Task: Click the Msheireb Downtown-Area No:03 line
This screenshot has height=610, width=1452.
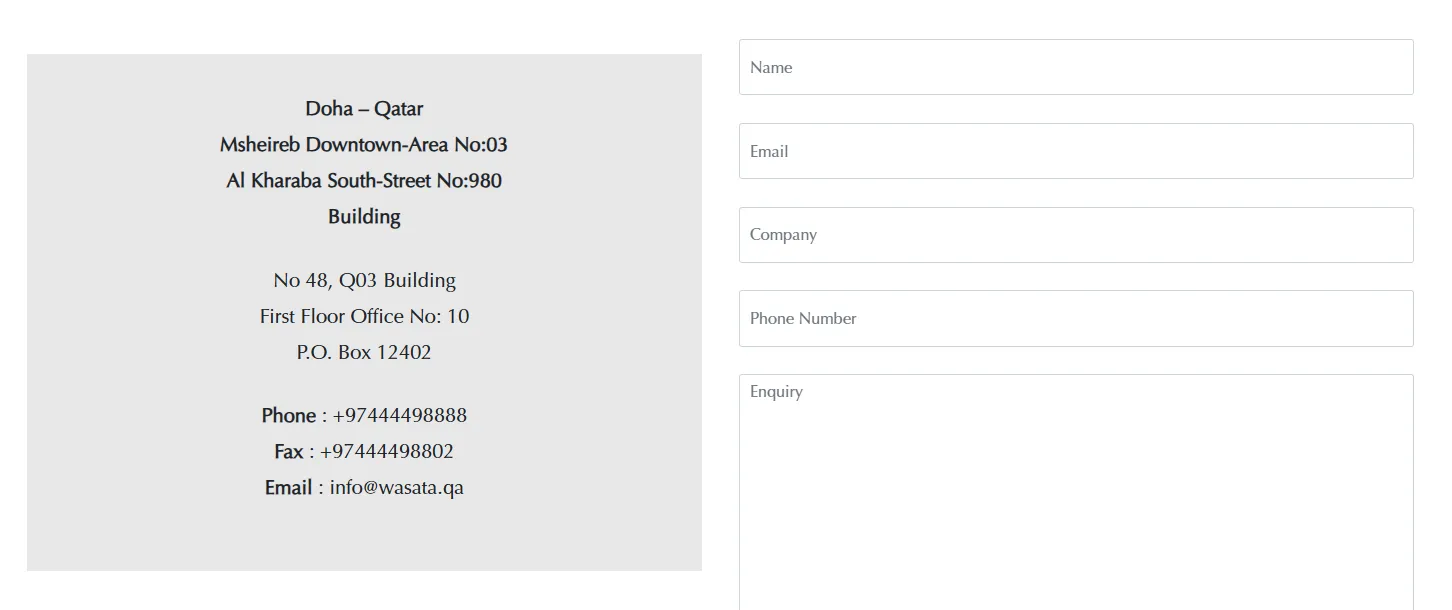Action: (x=364, y=145)
